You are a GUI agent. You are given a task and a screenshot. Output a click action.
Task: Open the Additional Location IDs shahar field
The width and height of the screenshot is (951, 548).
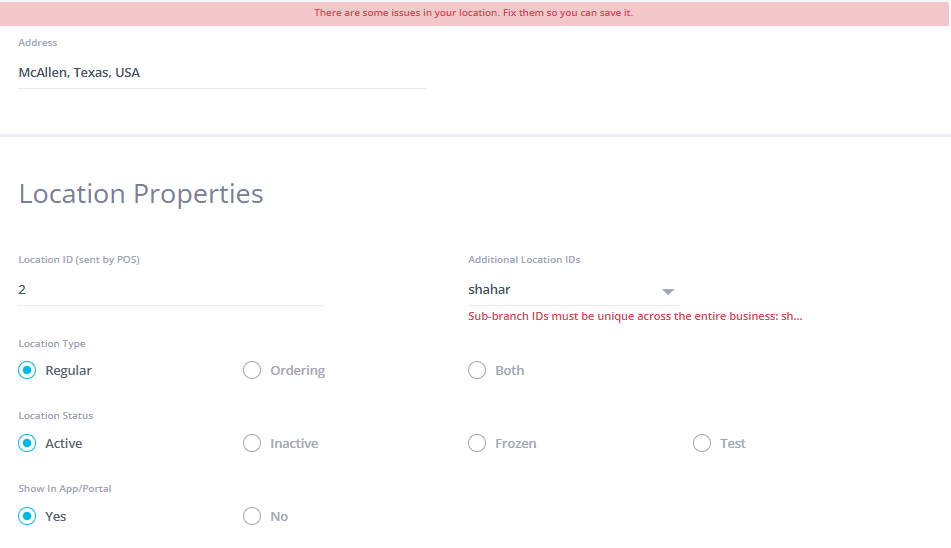(560, 290)
